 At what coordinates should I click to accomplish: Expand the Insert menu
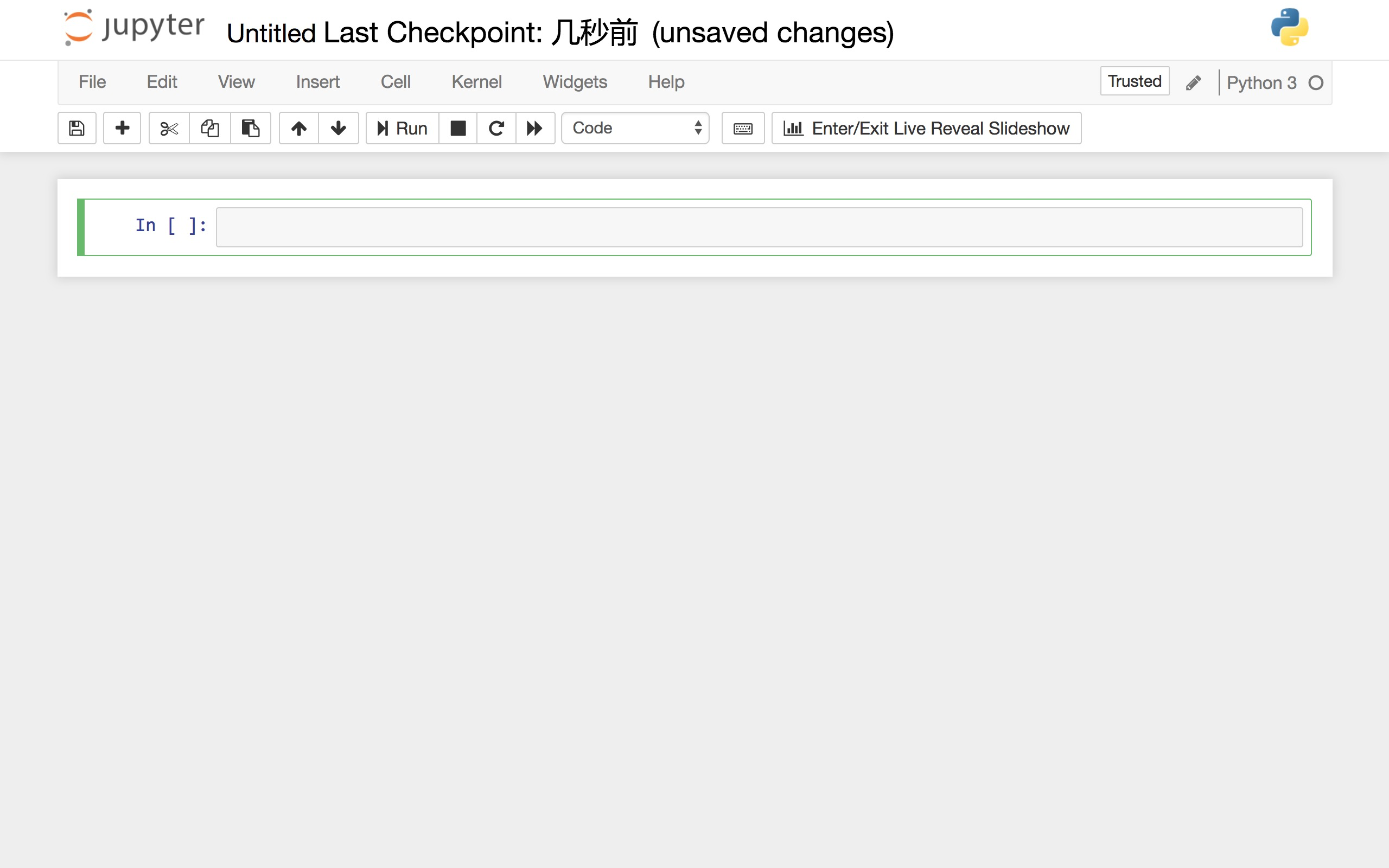(317, 82)
